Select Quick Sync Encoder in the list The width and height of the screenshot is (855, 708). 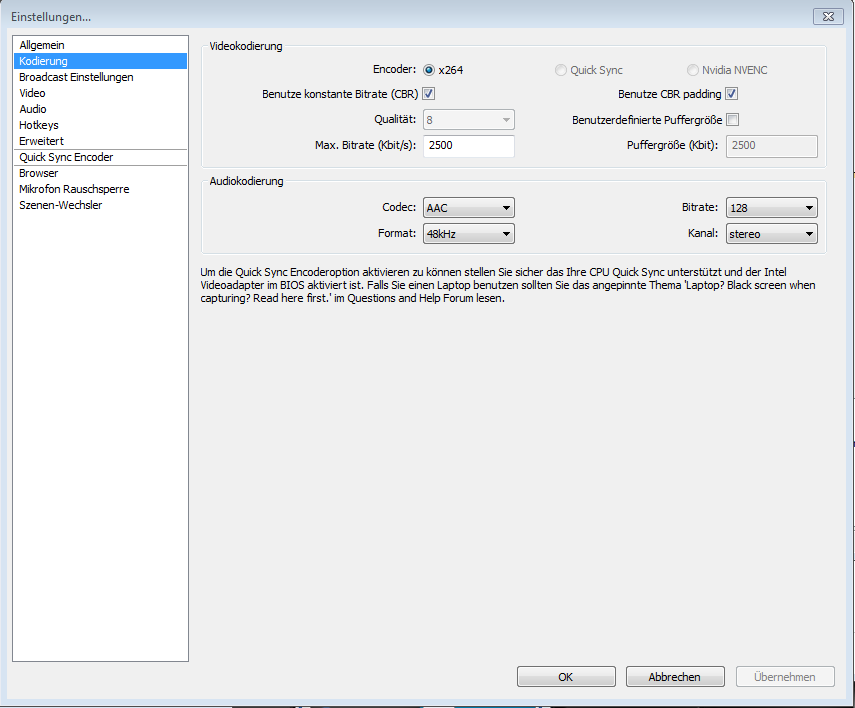point(100,157)
